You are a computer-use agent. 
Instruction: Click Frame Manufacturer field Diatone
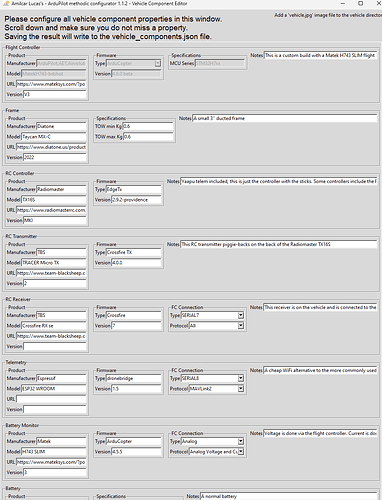click(x=61, y=126)
